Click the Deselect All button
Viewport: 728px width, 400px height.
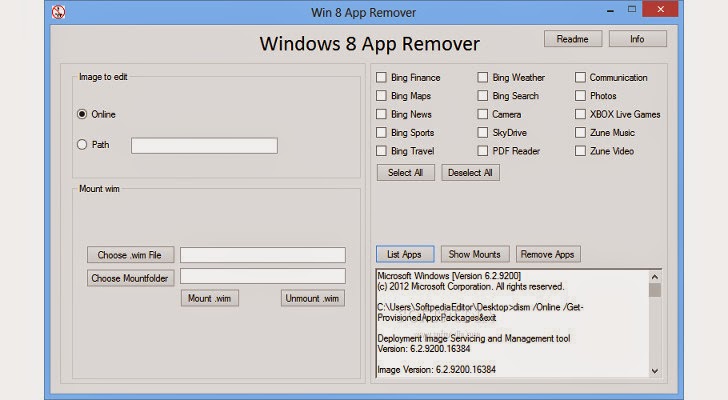tap(470, 173)
